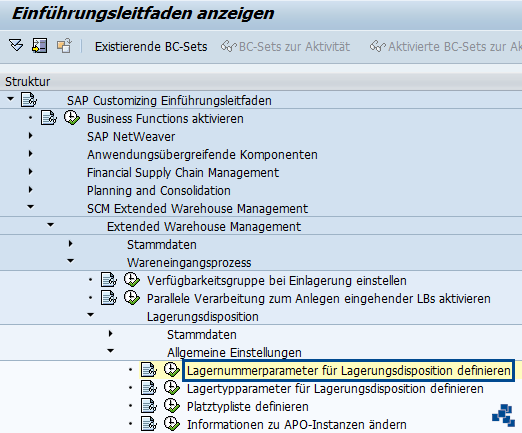Execute activity Platztypliste definieren
This screenshot has height=433, width=522.
172,406
